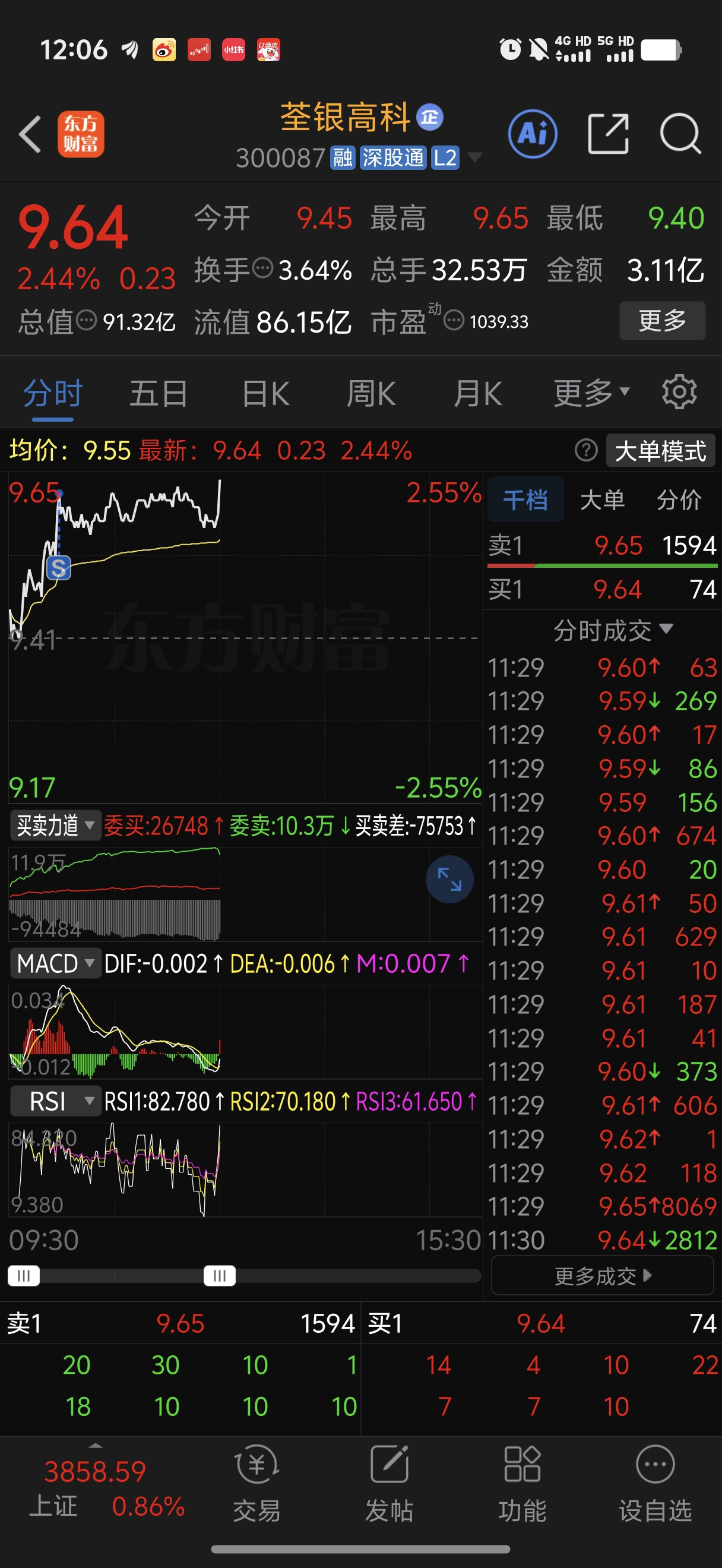The height and width of the screenshot is (1568, 722).
Task: Tap the alarm clock status icon
Action: pos(510,49)
